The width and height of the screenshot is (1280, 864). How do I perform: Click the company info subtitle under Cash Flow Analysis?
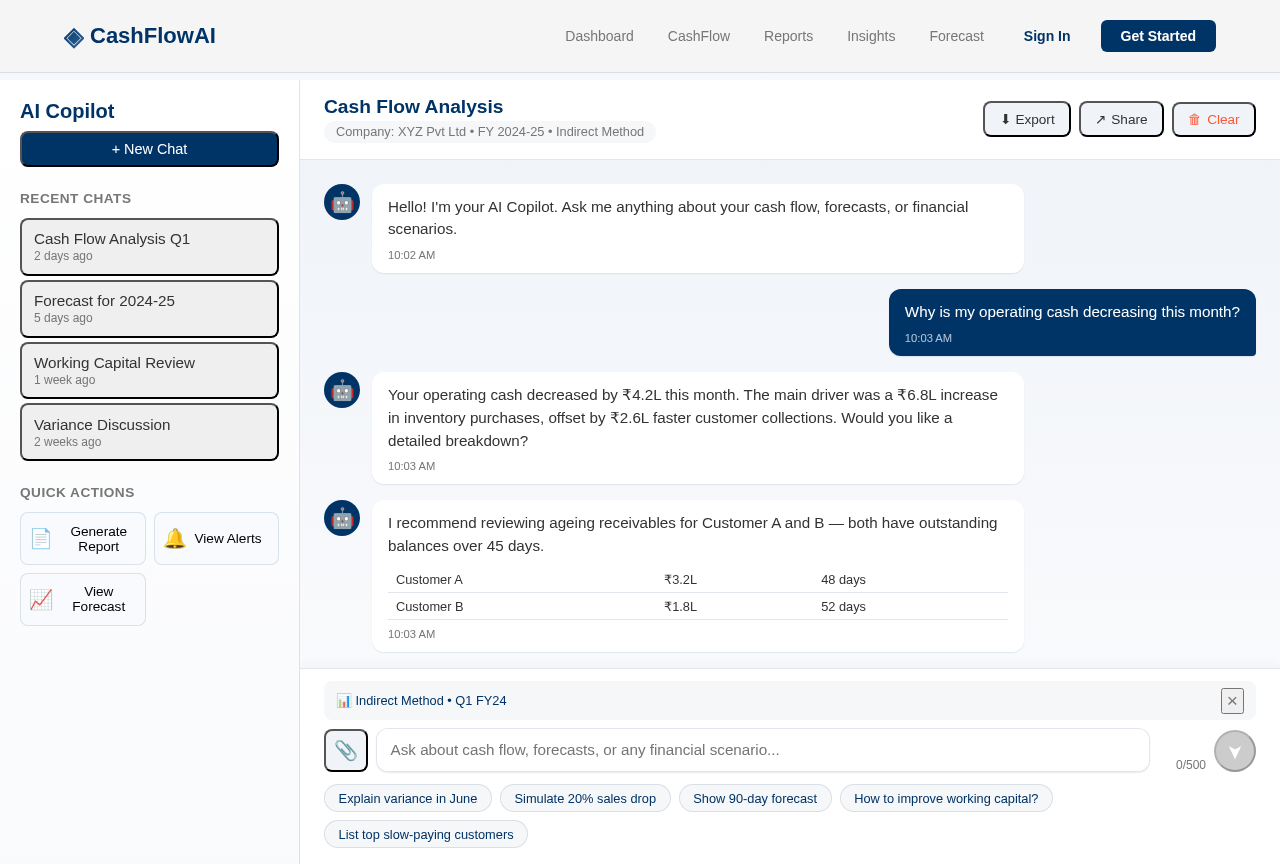click(x=490, y=132)
